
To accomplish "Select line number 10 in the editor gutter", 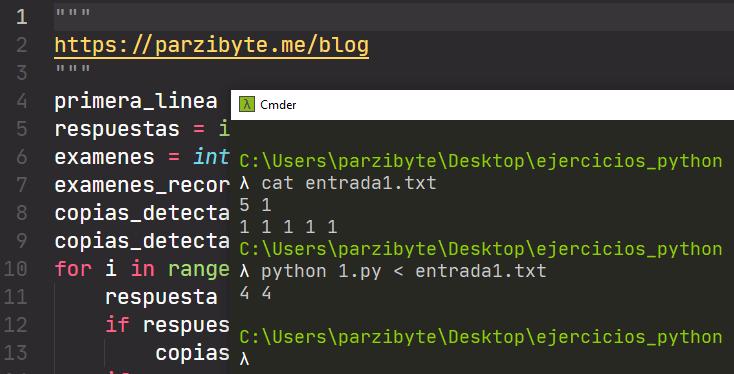I will (x=16, y=269).
